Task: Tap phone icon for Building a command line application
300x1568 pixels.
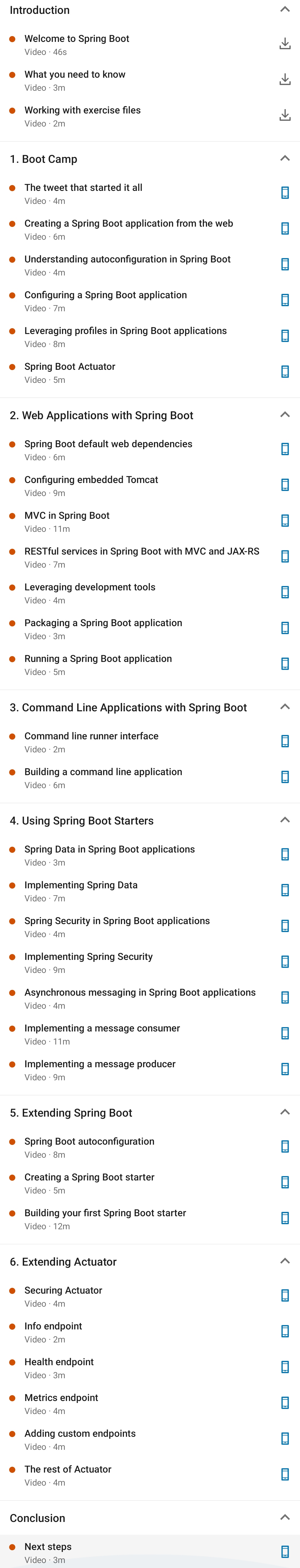Action: 285,777
